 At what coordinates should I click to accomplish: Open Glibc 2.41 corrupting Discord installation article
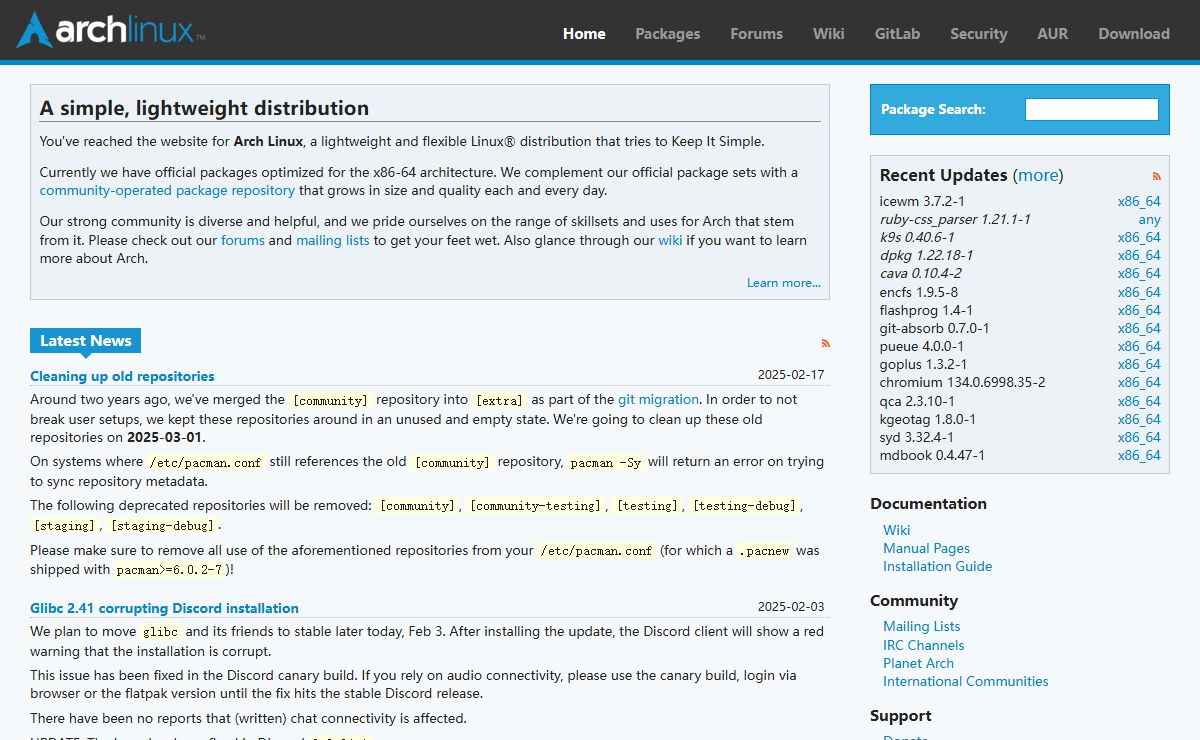pyautogui.click(x=164, y=608)
